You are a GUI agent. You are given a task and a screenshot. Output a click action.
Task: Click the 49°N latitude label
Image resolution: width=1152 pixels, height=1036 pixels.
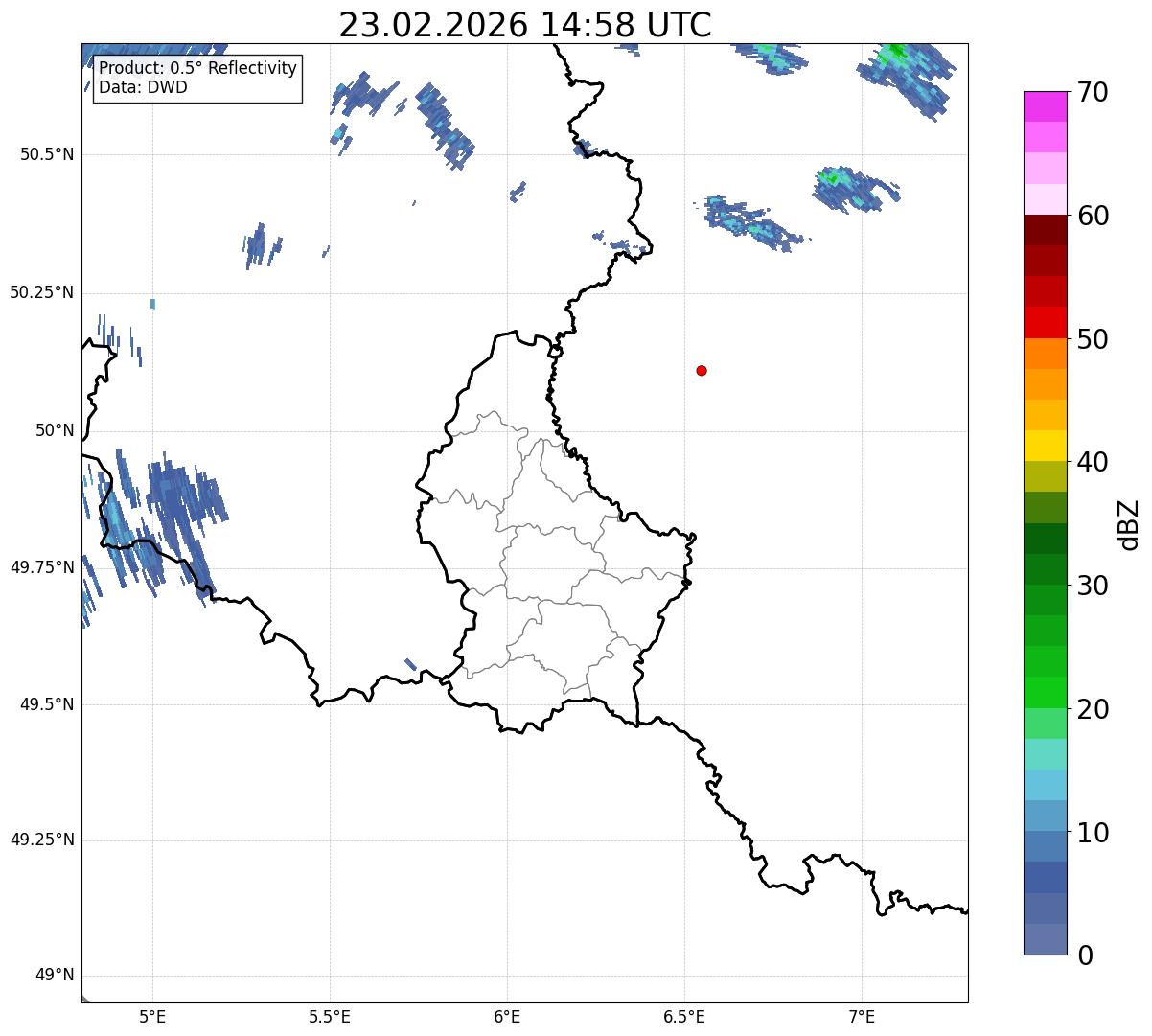55,976
